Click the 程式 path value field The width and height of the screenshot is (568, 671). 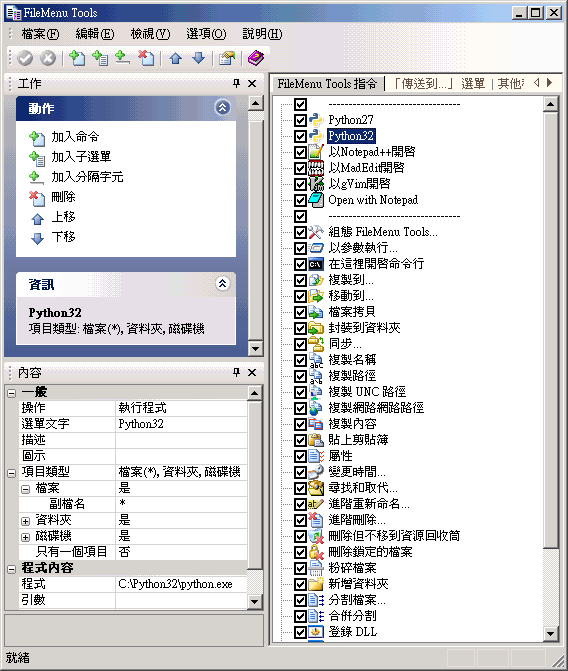181,585
